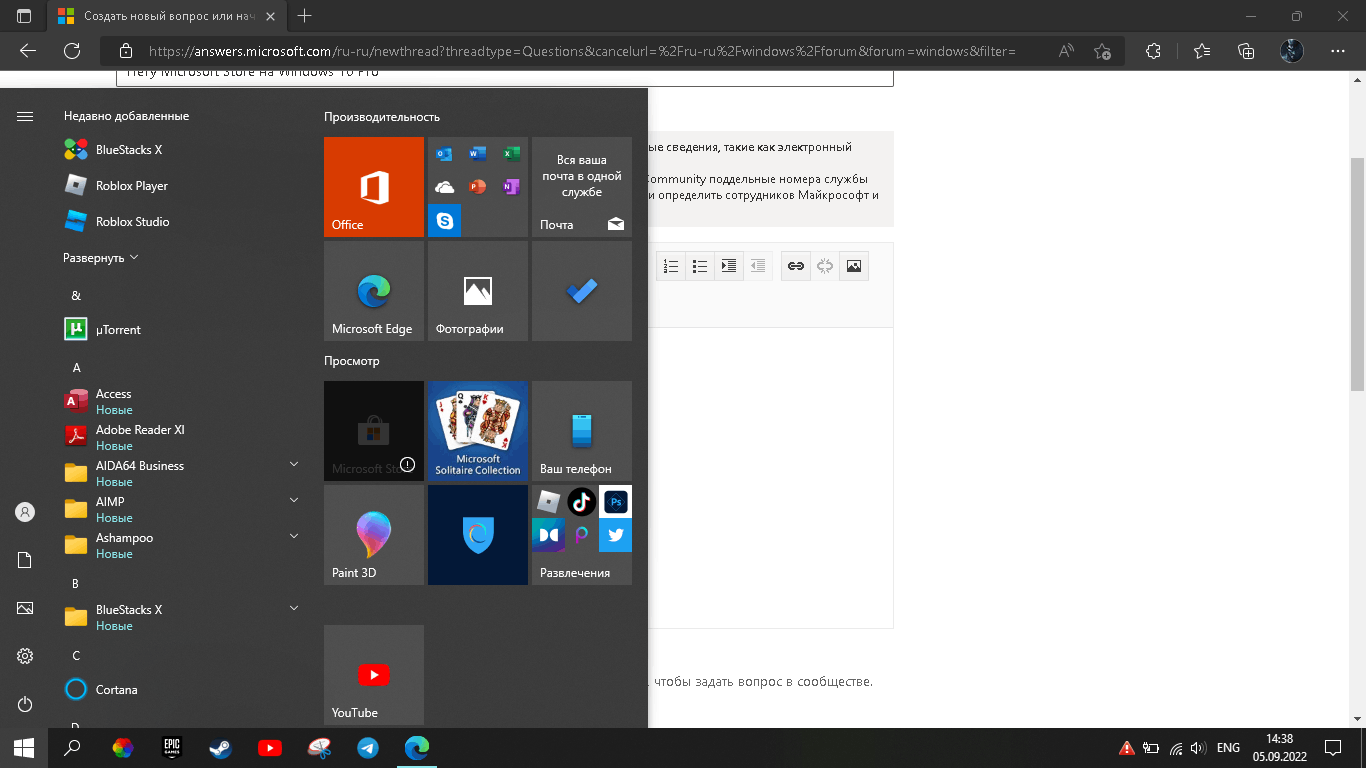
Task: Click the Start menu hamburger icon
Action: 25,116
